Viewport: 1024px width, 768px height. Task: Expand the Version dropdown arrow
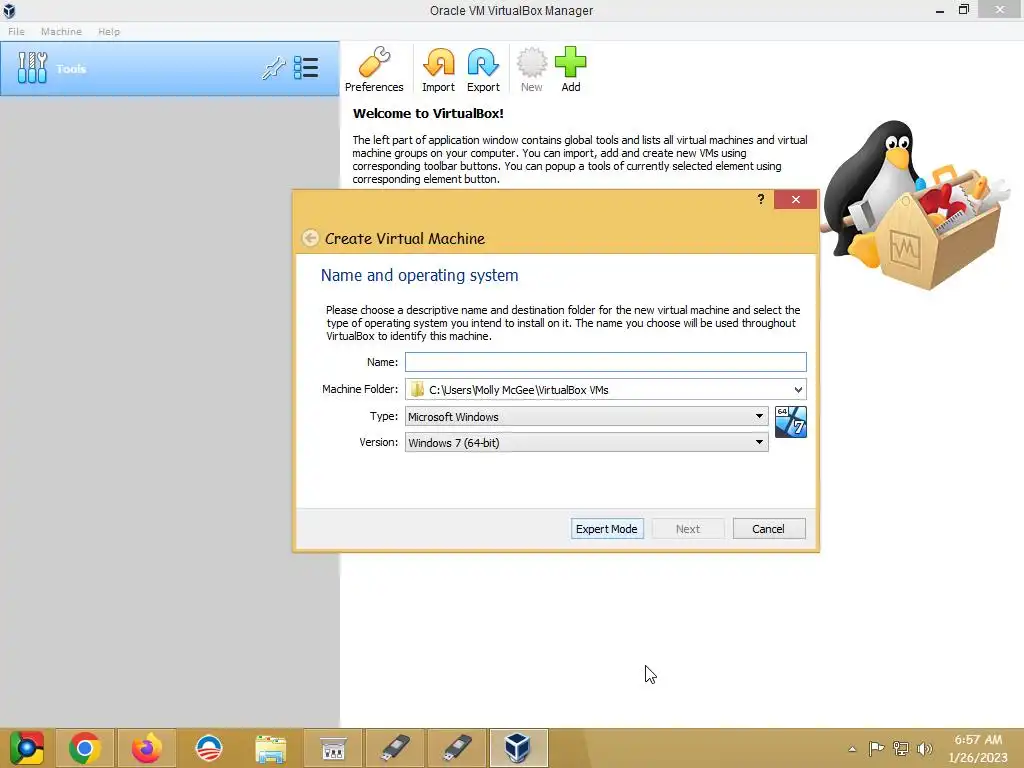[759, 442]
